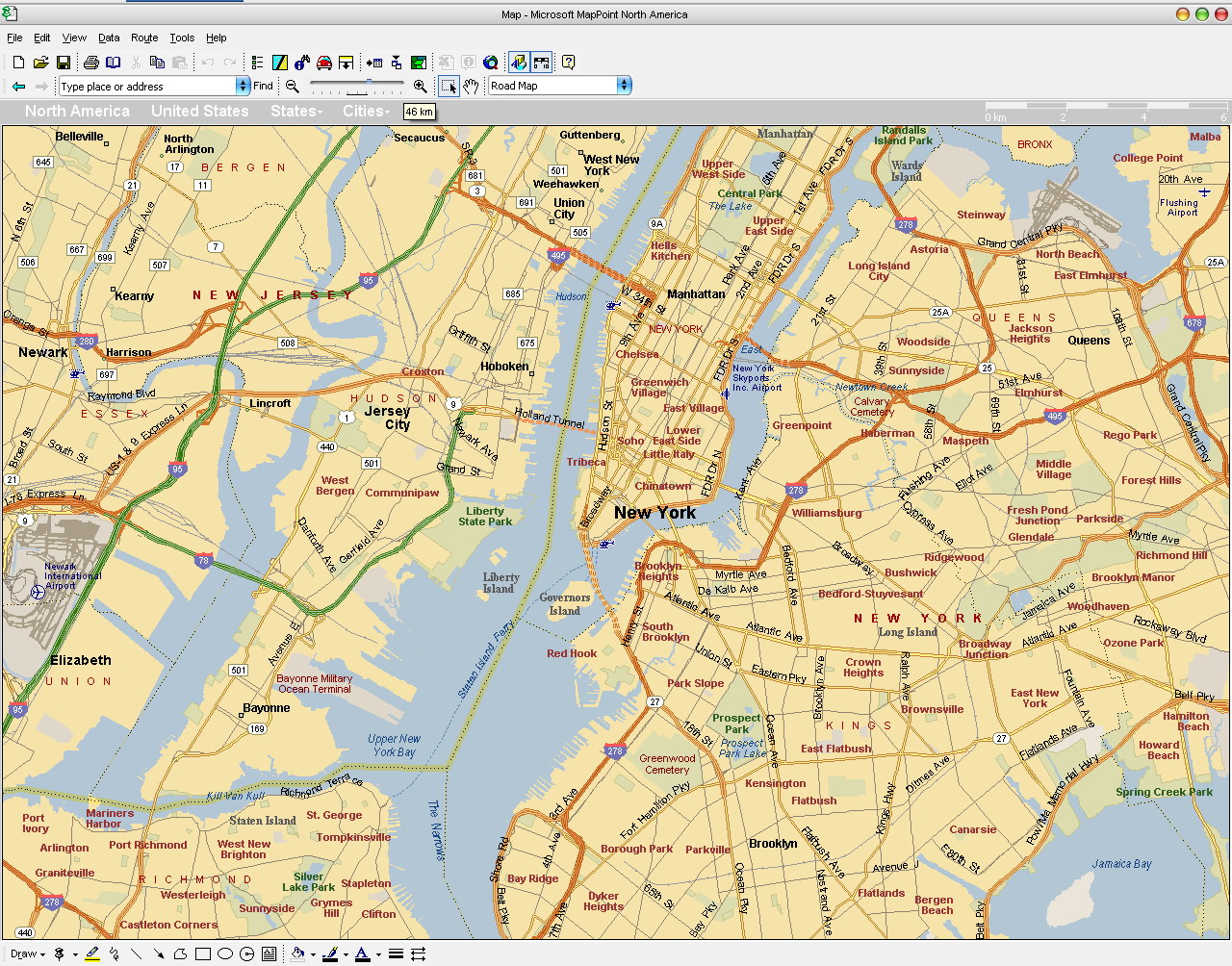Click the Back arrow navigation icon
Viewport: 1232px width, 966px height.
click(18, 87)
